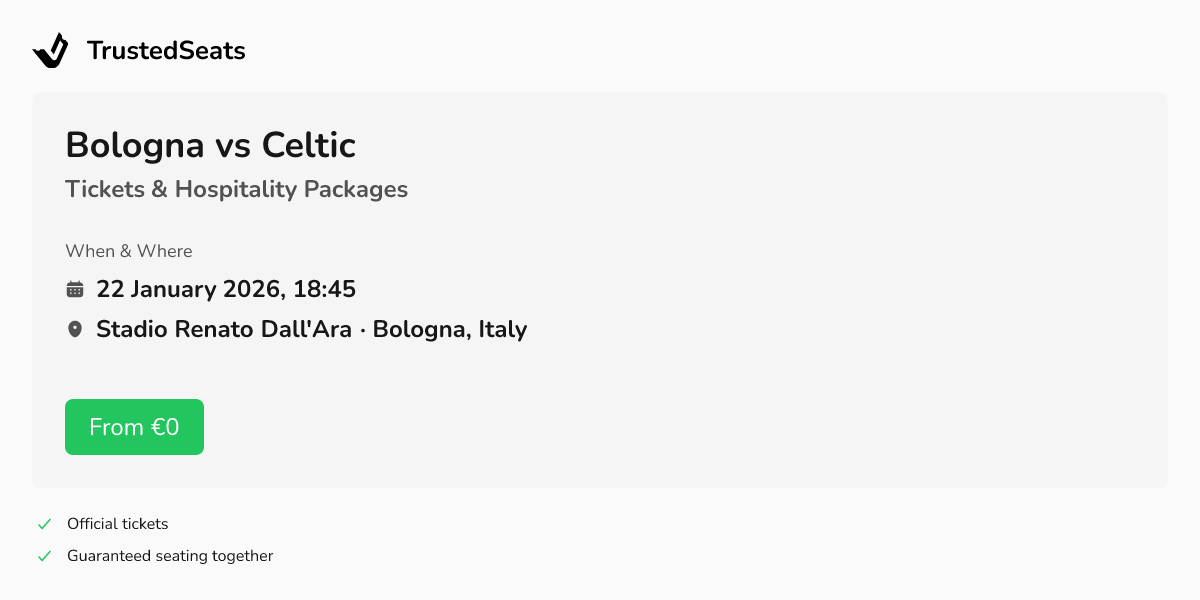Click the green check beside Official tickets
This screenshot has width=1200, height=600.
point(44,524)
